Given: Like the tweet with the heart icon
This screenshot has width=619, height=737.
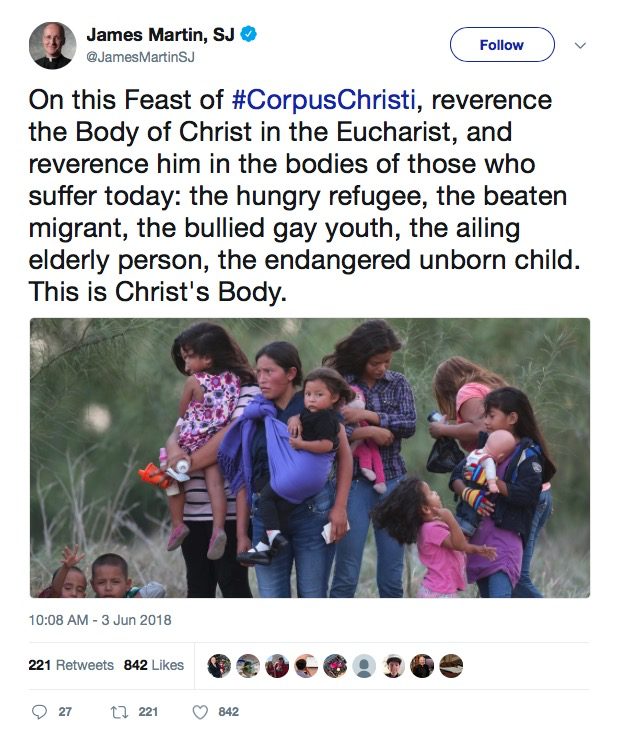Looking at the screenshot, I should [199, 712].
